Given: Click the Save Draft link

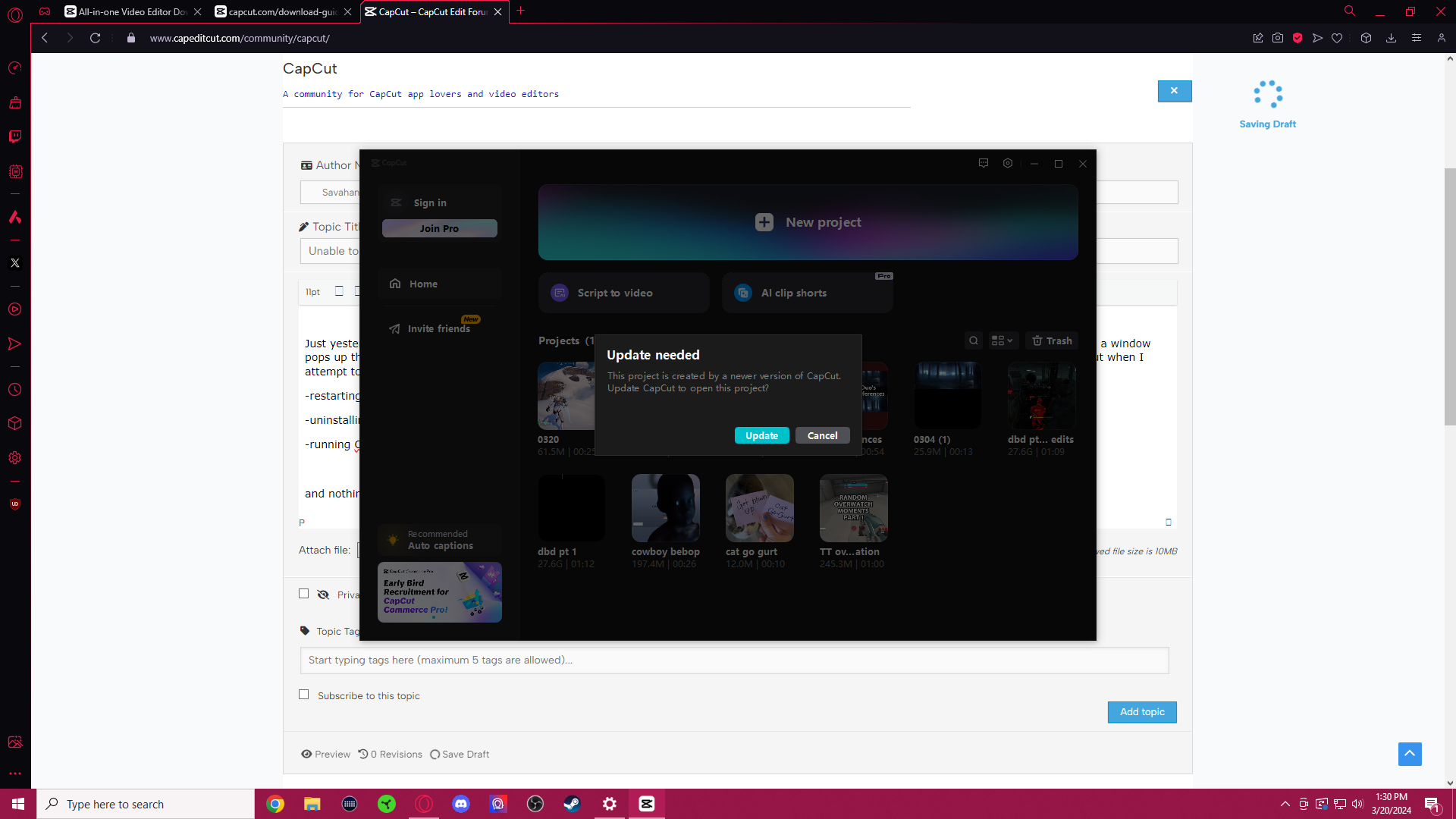Looking at the screenshot, I should tap(460, 755).
